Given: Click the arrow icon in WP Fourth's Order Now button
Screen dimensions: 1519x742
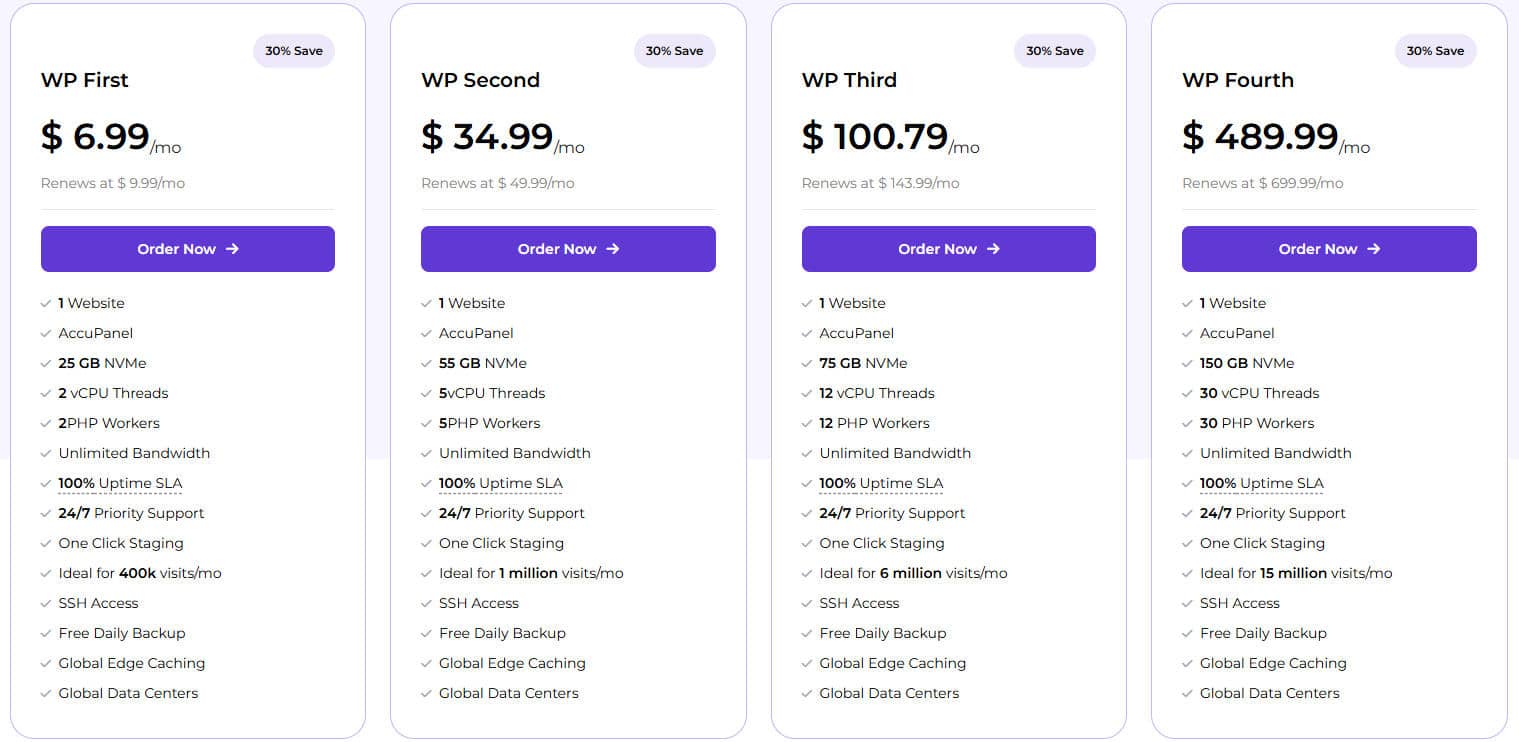Looking at the screenshot, I should coord(1376,249).
